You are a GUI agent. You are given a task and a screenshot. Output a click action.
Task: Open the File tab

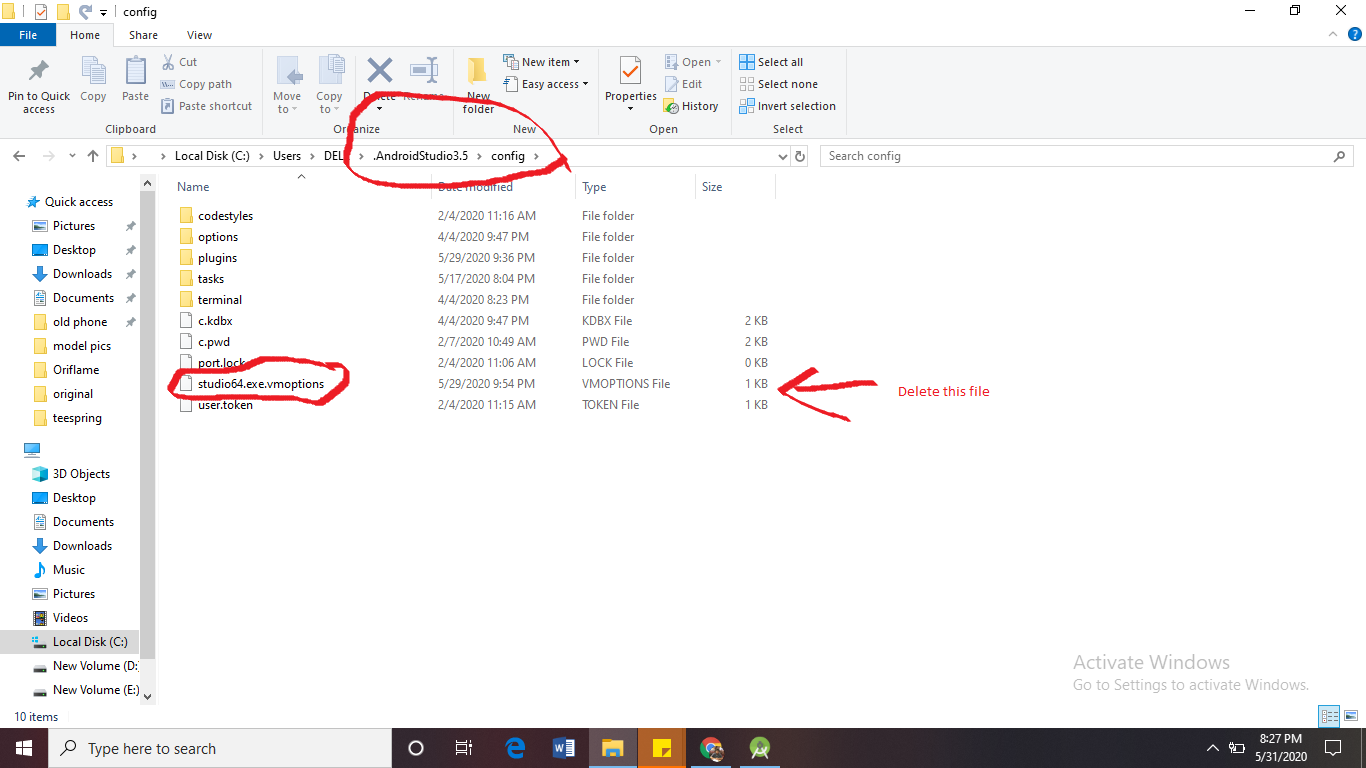(x=28, y=35)
